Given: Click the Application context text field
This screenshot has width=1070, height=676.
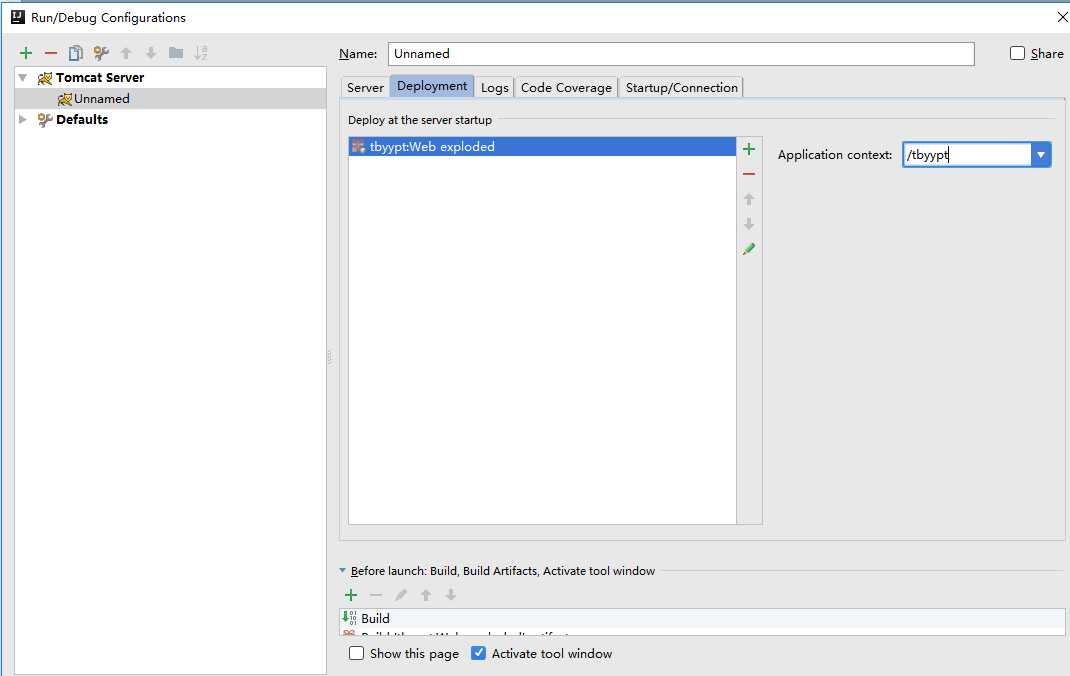Looking at the screenshot, I should (x=967, y=155).
